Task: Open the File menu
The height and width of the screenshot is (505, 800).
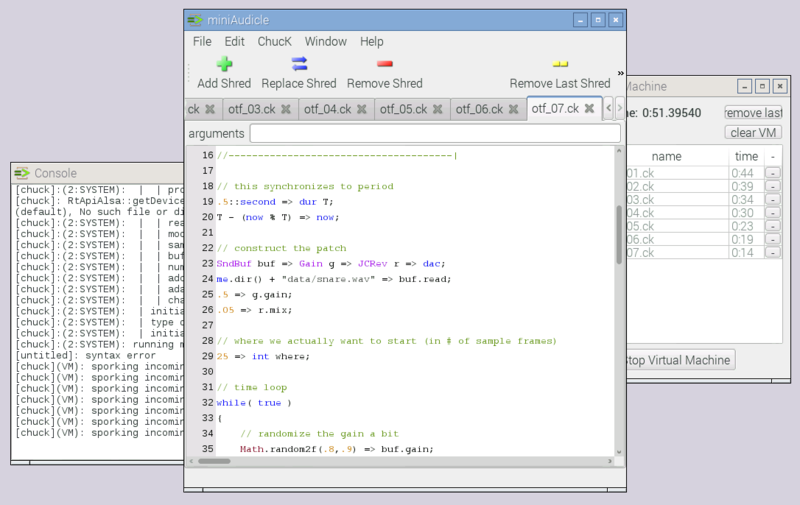Action: (202, 42)
